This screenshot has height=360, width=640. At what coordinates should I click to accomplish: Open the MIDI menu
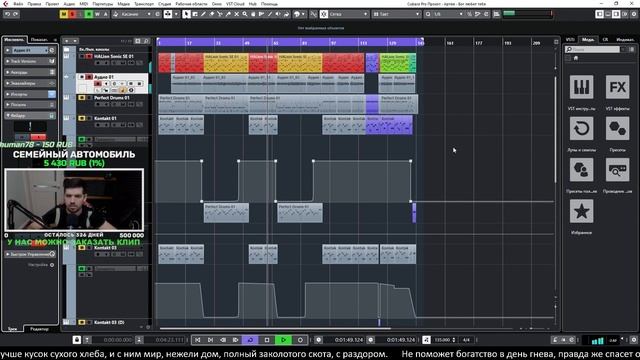pos(84,4)
